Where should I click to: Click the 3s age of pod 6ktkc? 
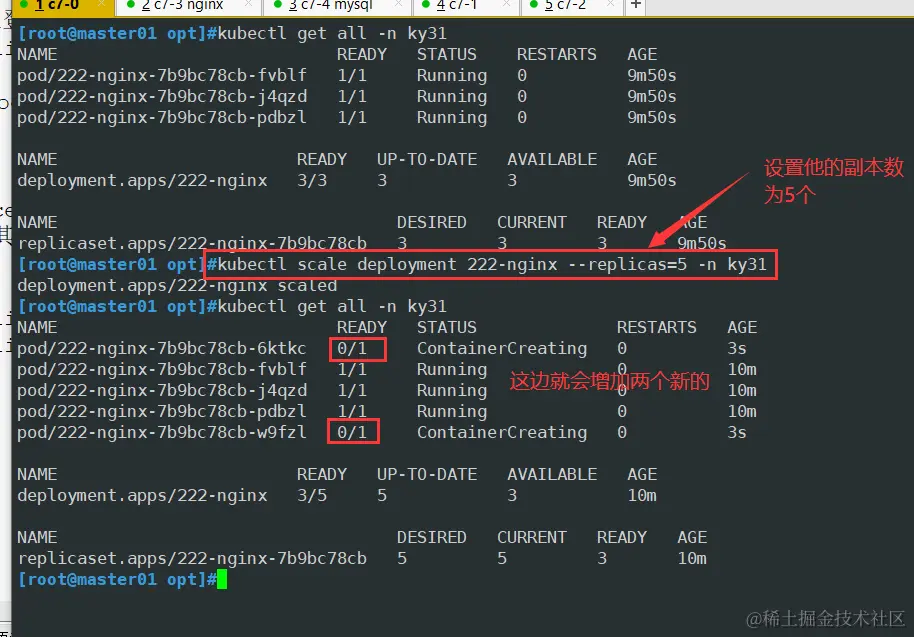[737, 349]
